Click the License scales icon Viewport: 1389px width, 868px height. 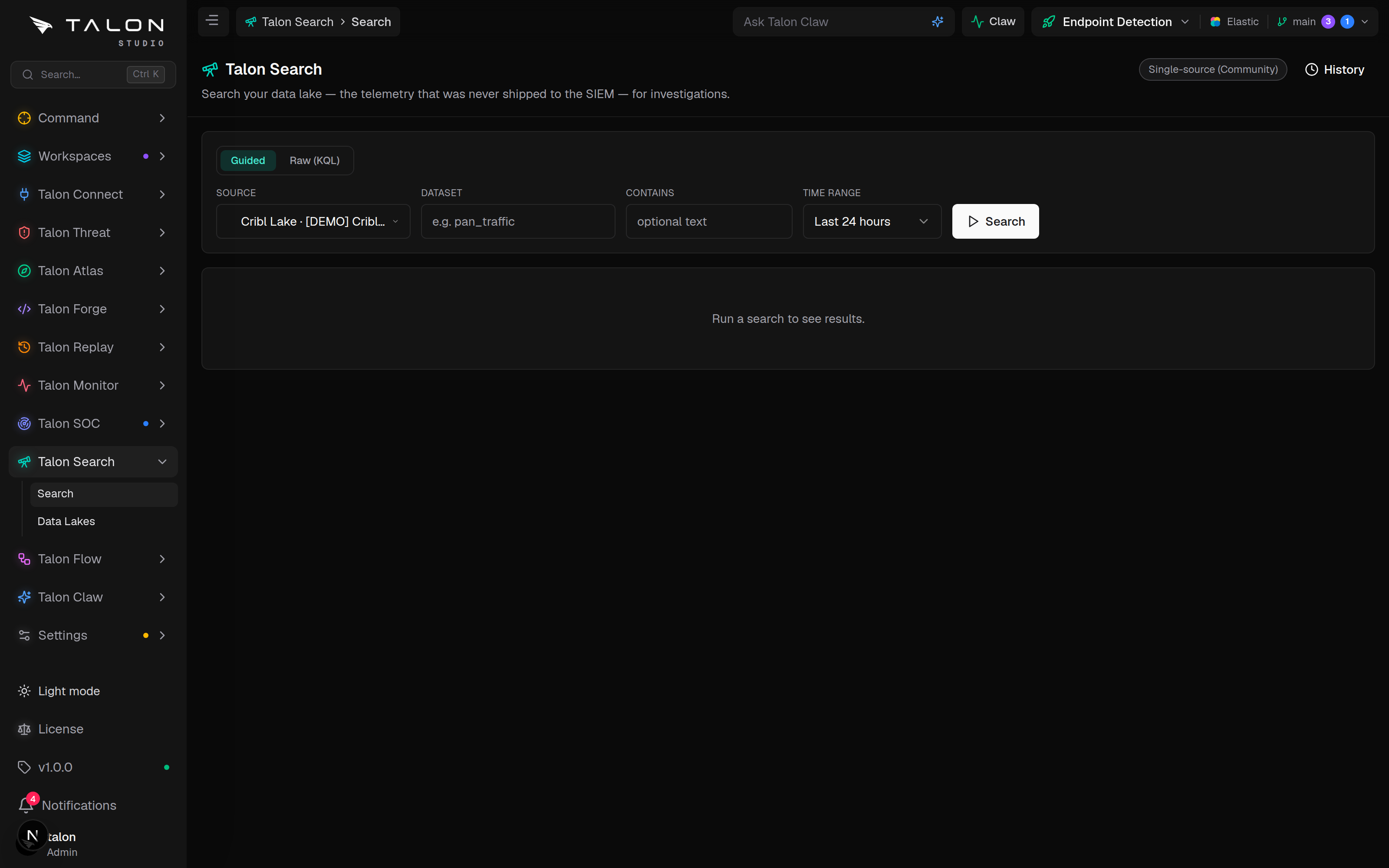pos(24,729)
